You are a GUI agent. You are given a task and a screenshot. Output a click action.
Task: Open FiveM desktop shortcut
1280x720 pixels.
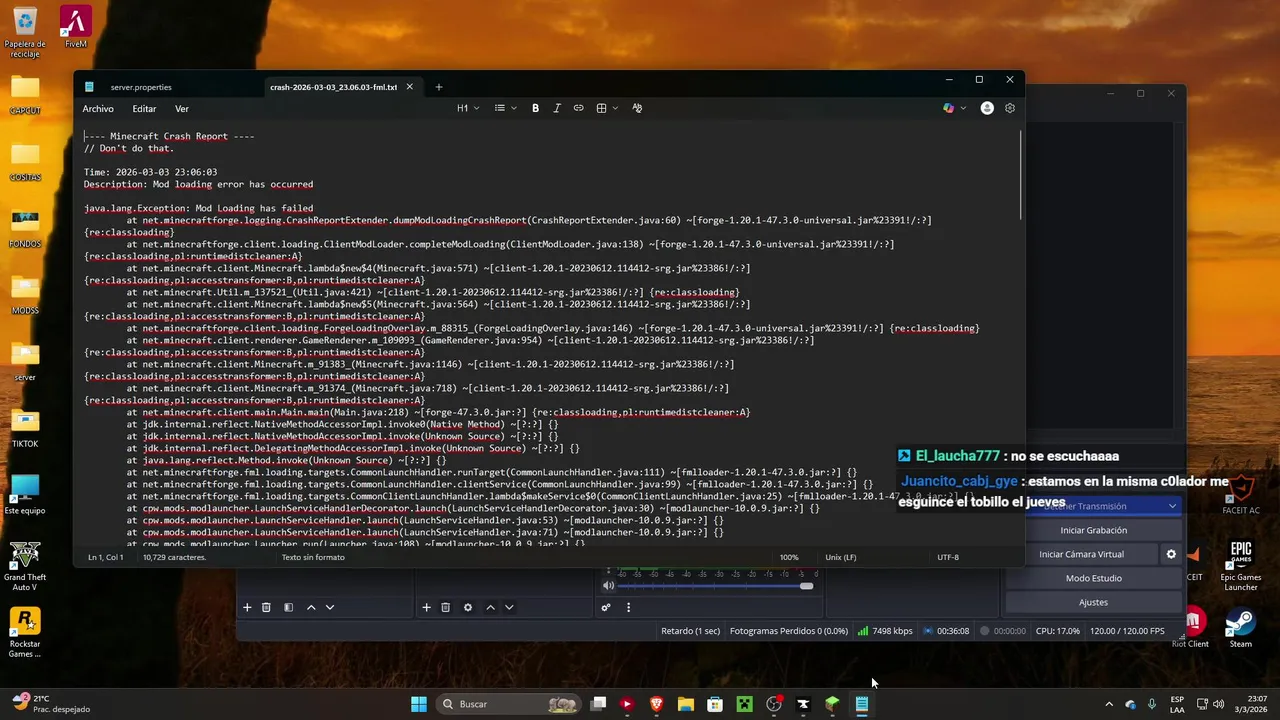pos(76,27)
